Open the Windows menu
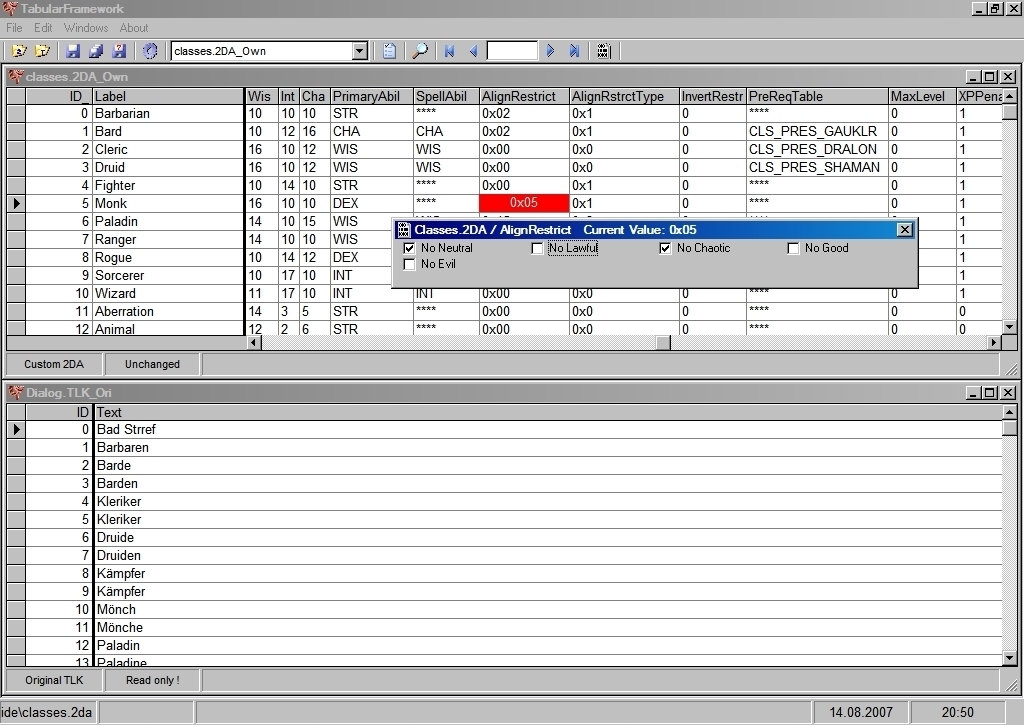 (x=86, y=28)
